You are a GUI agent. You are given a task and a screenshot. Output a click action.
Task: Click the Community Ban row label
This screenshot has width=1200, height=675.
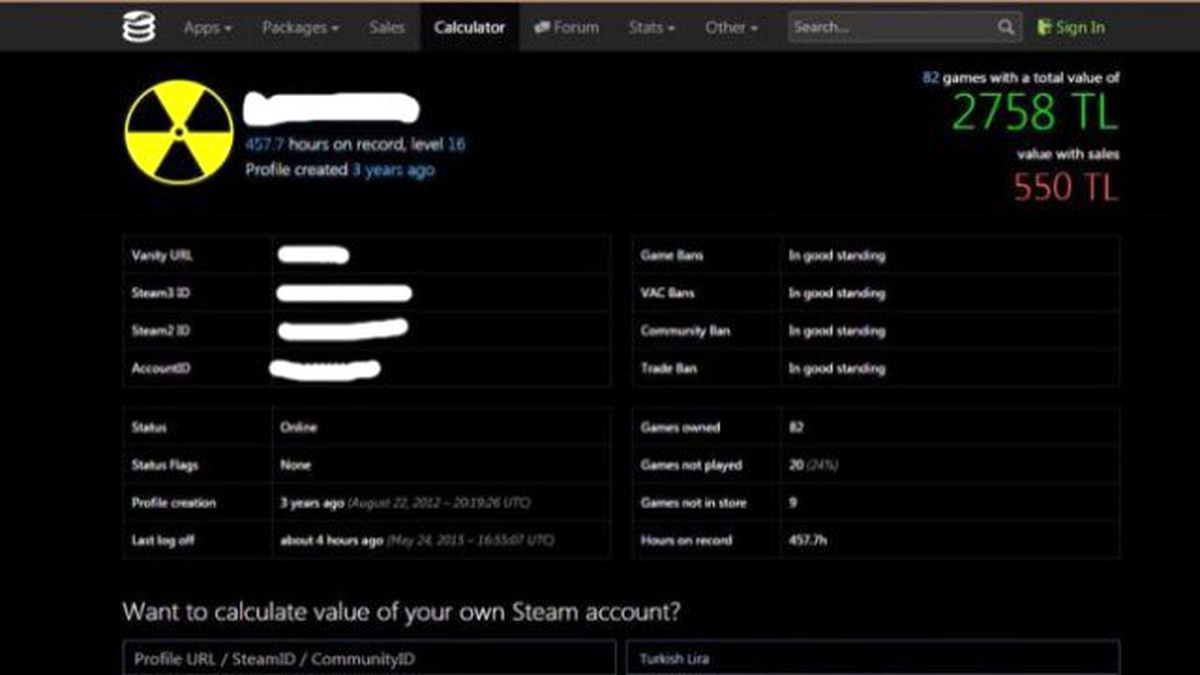click(x=685, y=331)
